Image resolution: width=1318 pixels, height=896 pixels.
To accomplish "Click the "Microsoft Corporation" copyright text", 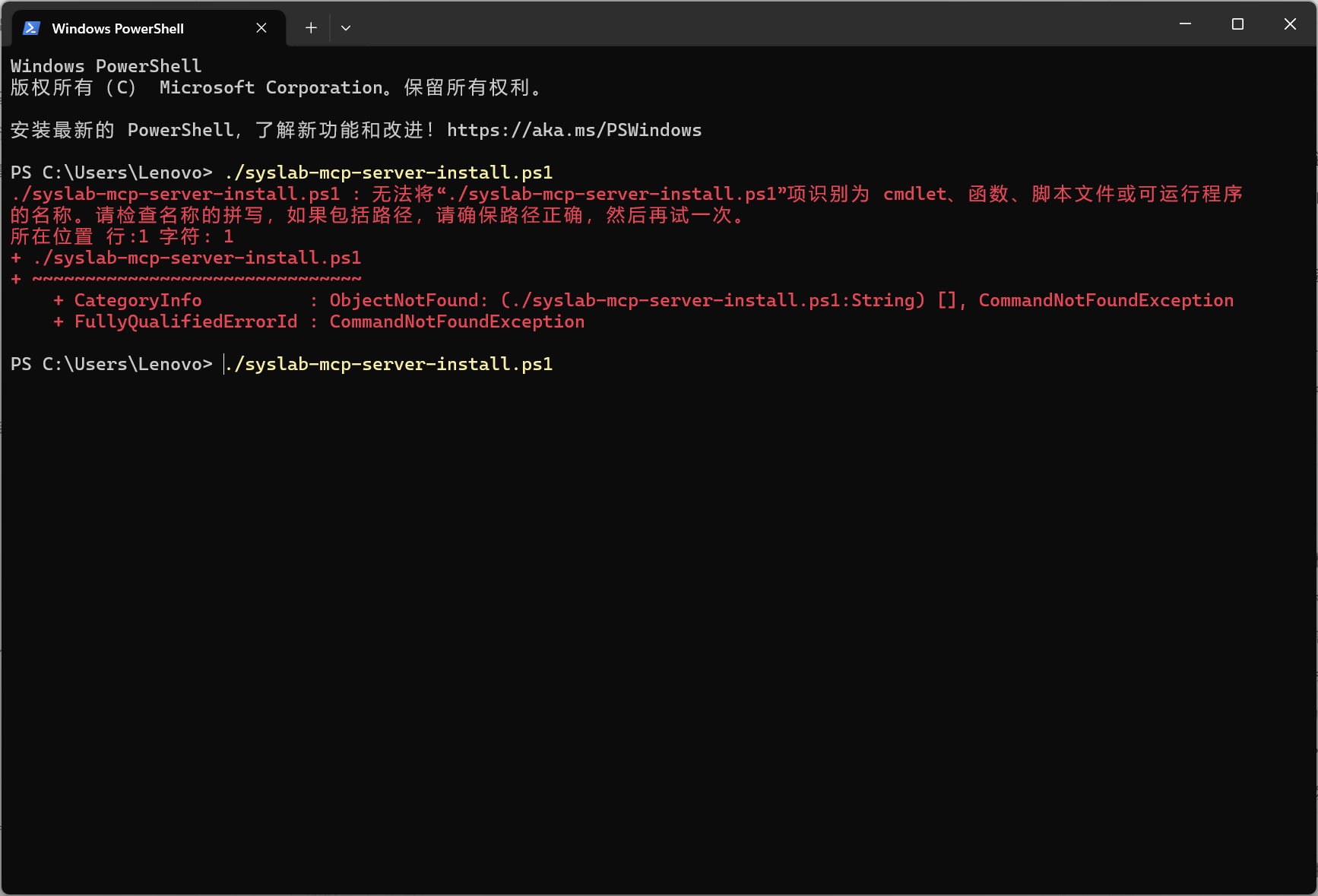I will (x=271, y=87).
